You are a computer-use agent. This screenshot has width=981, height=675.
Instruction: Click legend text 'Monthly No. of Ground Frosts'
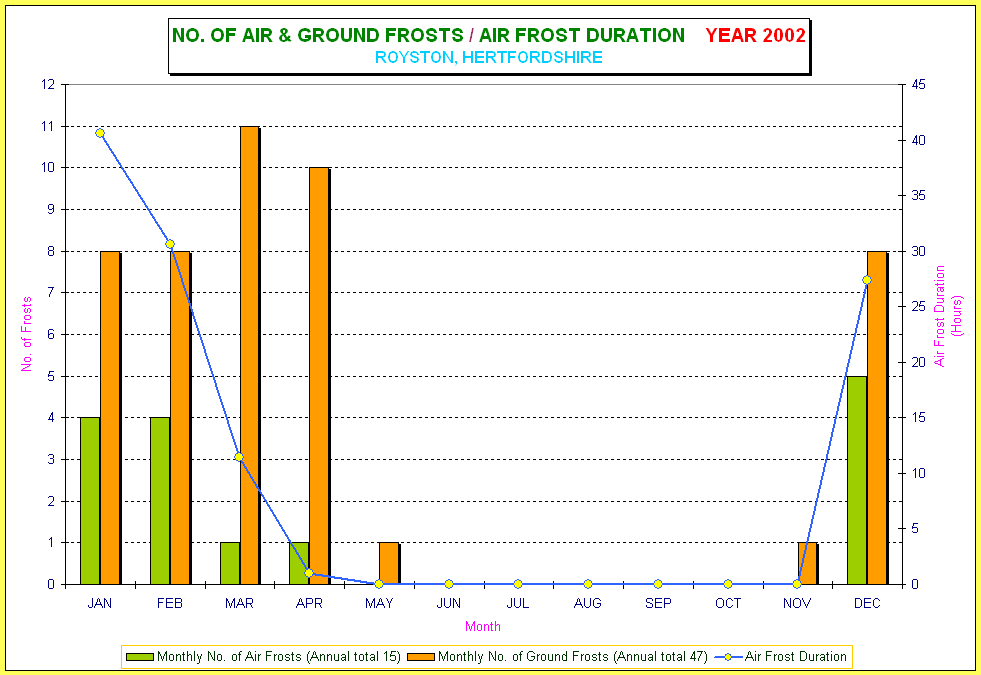523,657
